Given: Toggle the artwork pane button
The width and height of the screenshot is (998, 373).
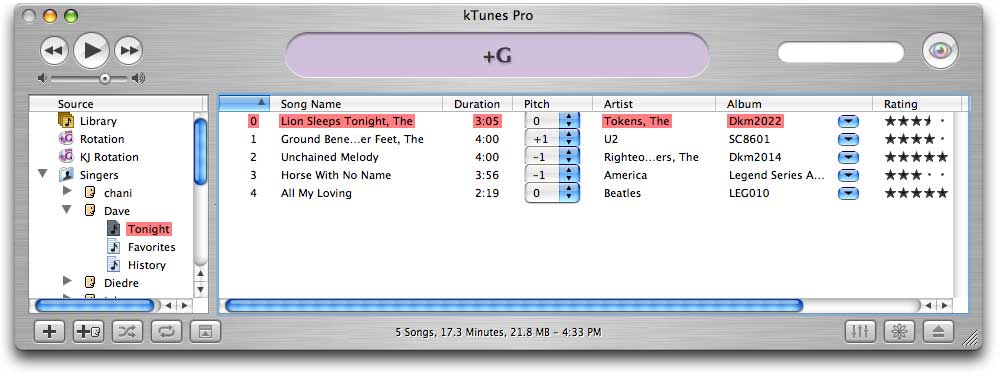Looking at the screenshot, I should 206,332.
